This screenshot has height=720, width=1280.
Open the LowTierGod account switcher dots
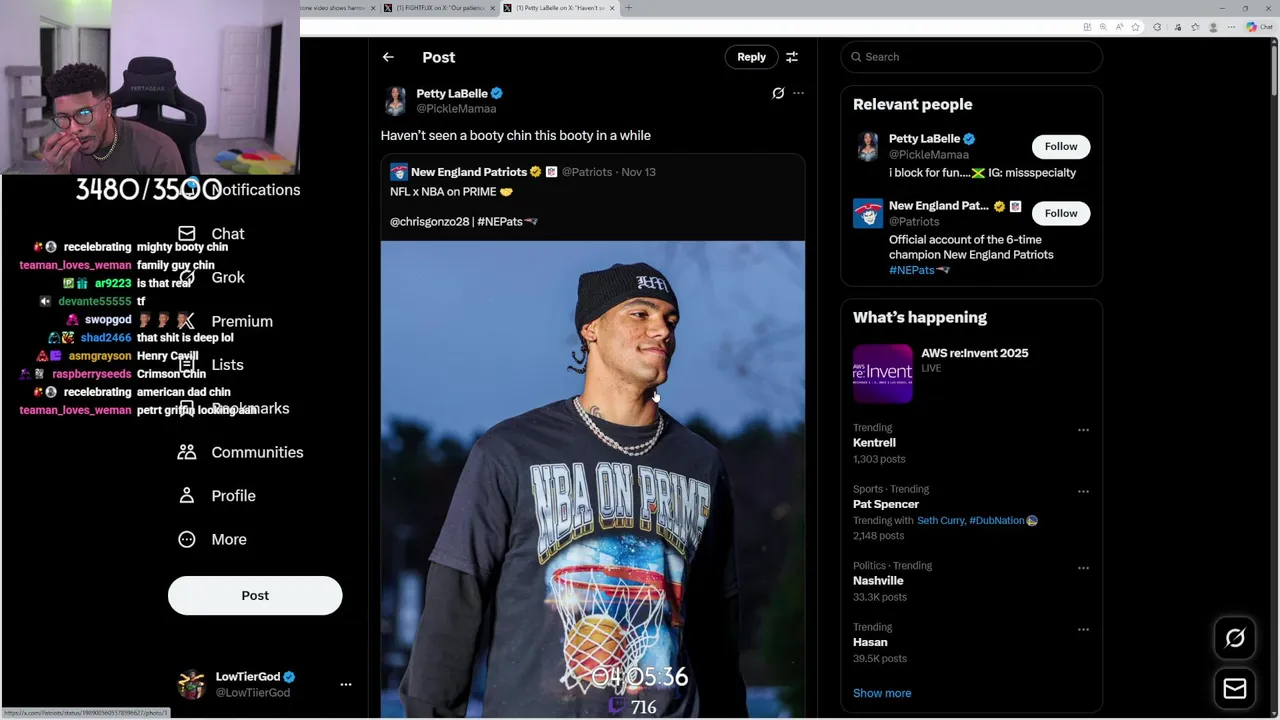[x=346, y=684]
